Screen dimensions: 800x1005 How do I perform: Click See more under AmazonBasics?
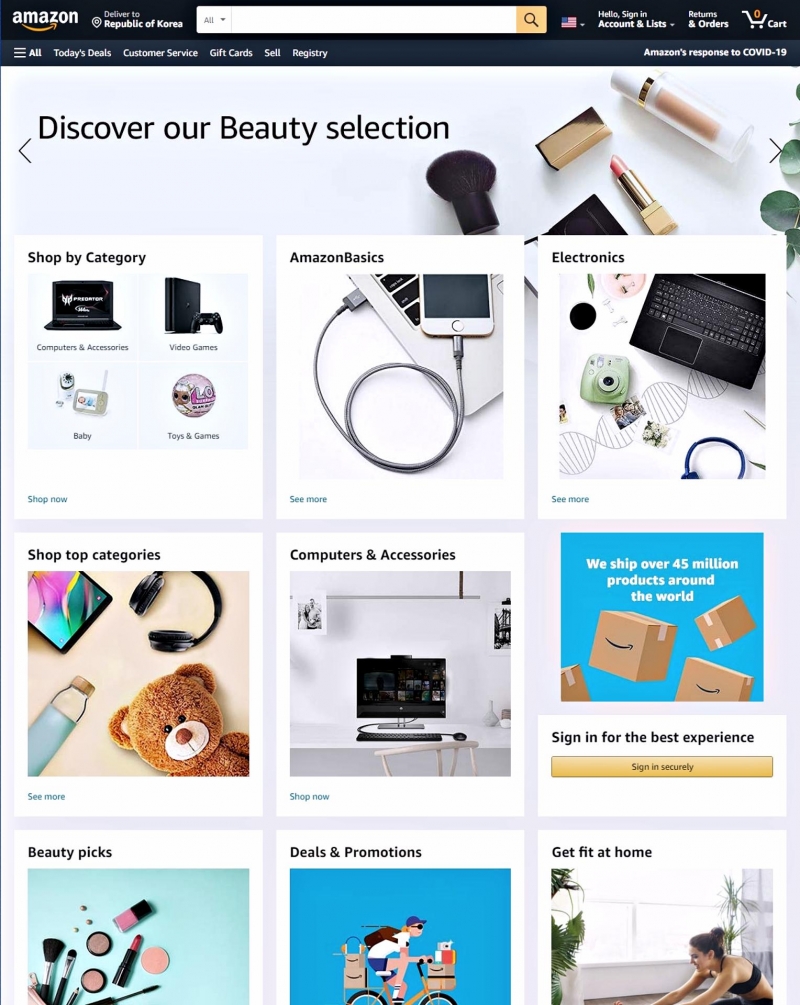point(308,499)
